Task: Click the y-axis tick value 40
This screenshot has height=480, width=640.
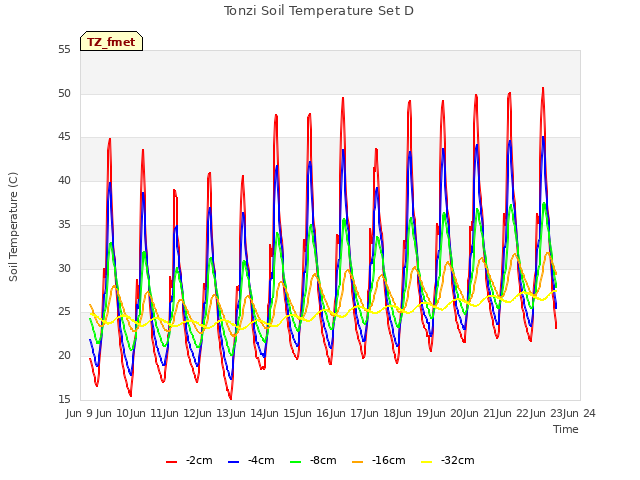Action: tap(64, 180)
